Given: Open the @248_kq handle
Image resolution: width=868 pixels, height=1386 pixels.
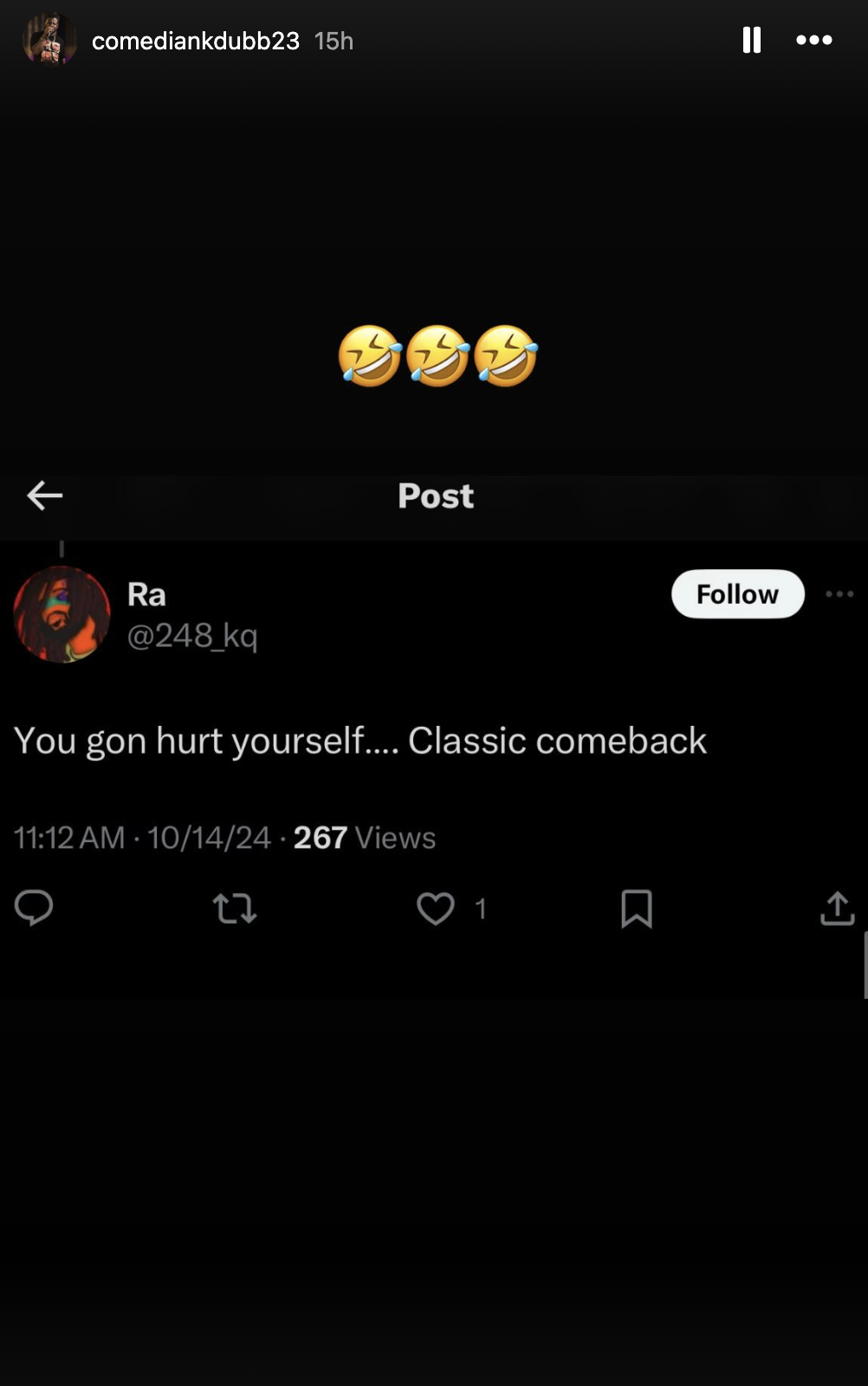Looking at the screenshot, I should pyautogui.click(x=192, y=637).
